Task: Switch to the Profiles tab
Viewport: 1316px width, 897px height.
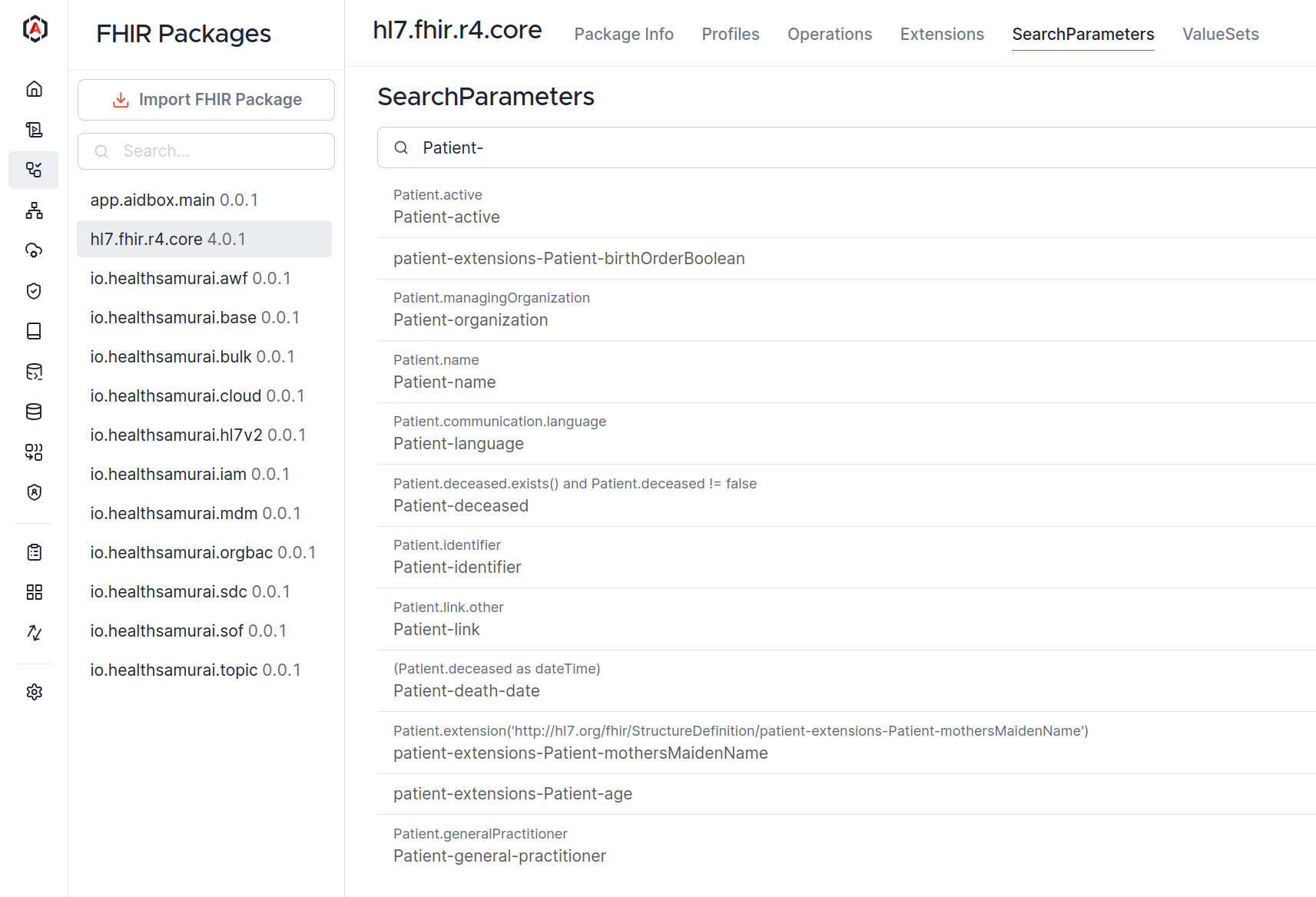Action: click(x=731, y=35)
